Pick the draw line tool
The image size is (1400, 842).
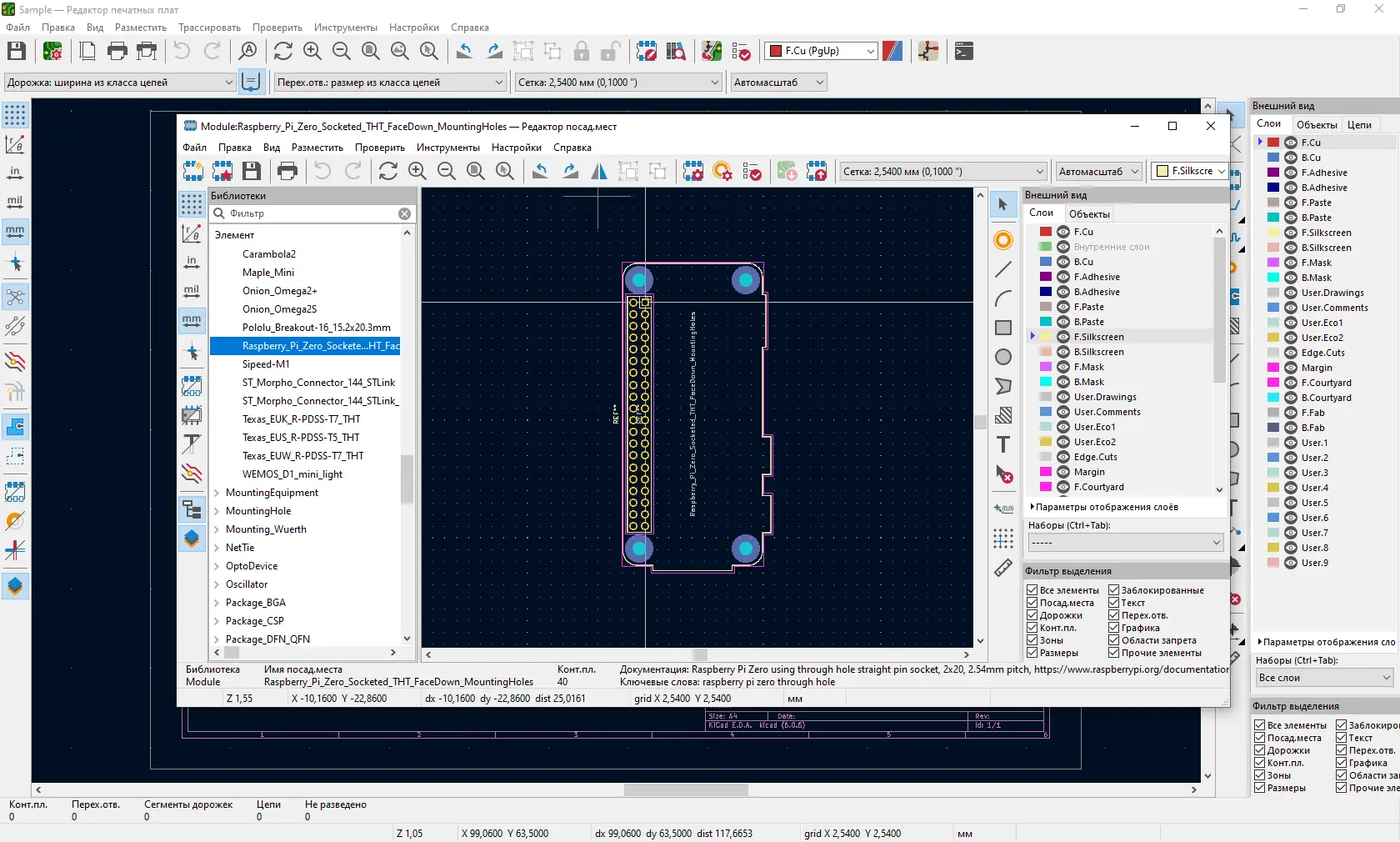pos(1003,270)
